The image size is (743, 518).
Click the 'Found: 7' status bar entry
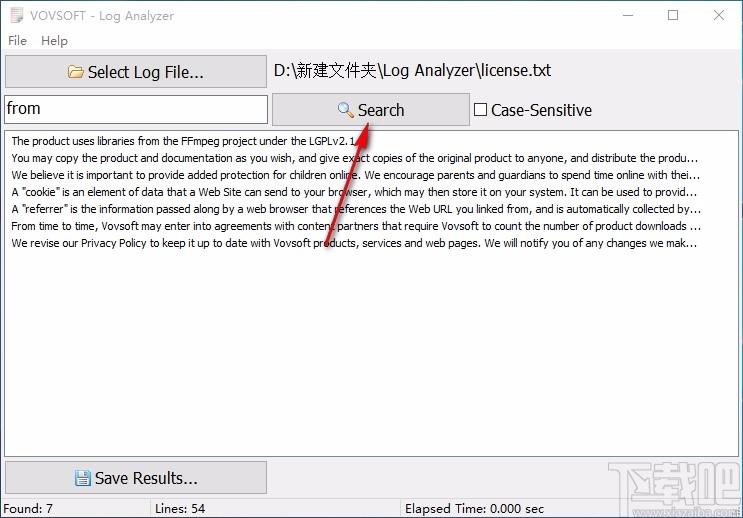(28, 509)
